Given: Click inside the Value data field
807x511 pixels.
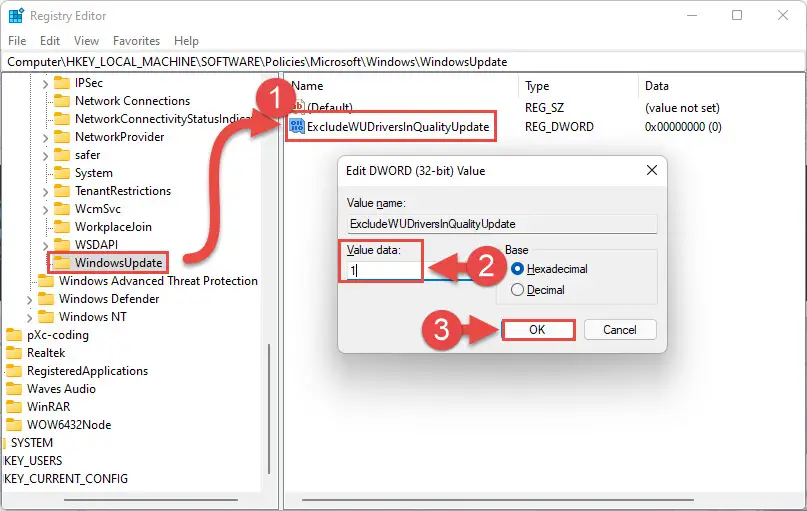Looking at the screenshot, I should (384, 270).
